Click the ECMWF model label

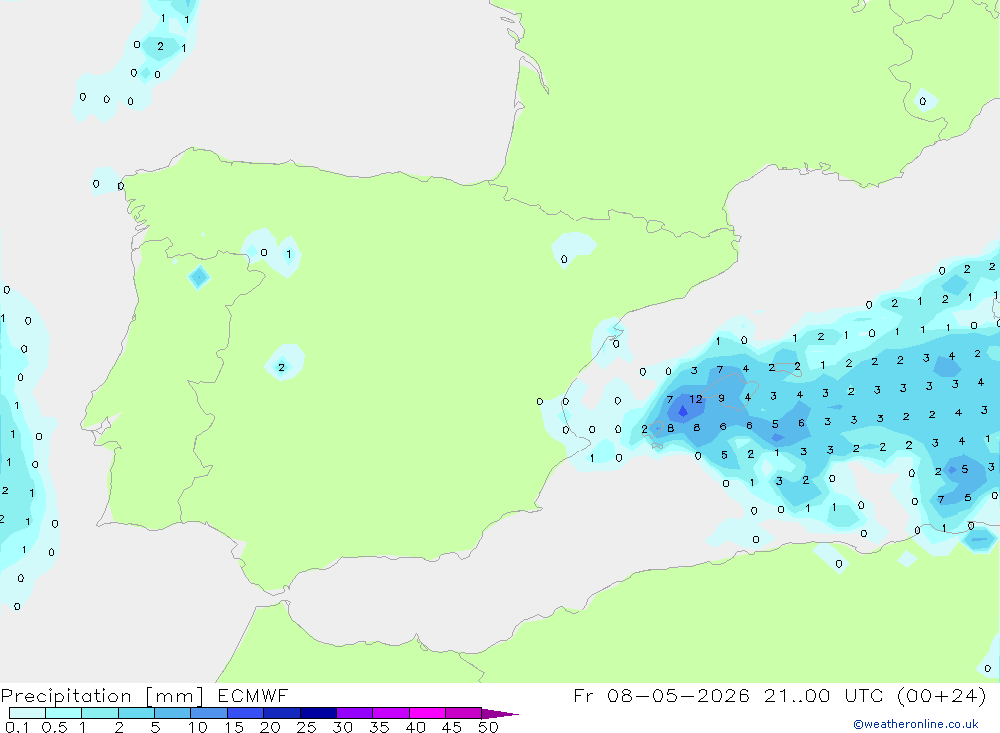(253, 695)
